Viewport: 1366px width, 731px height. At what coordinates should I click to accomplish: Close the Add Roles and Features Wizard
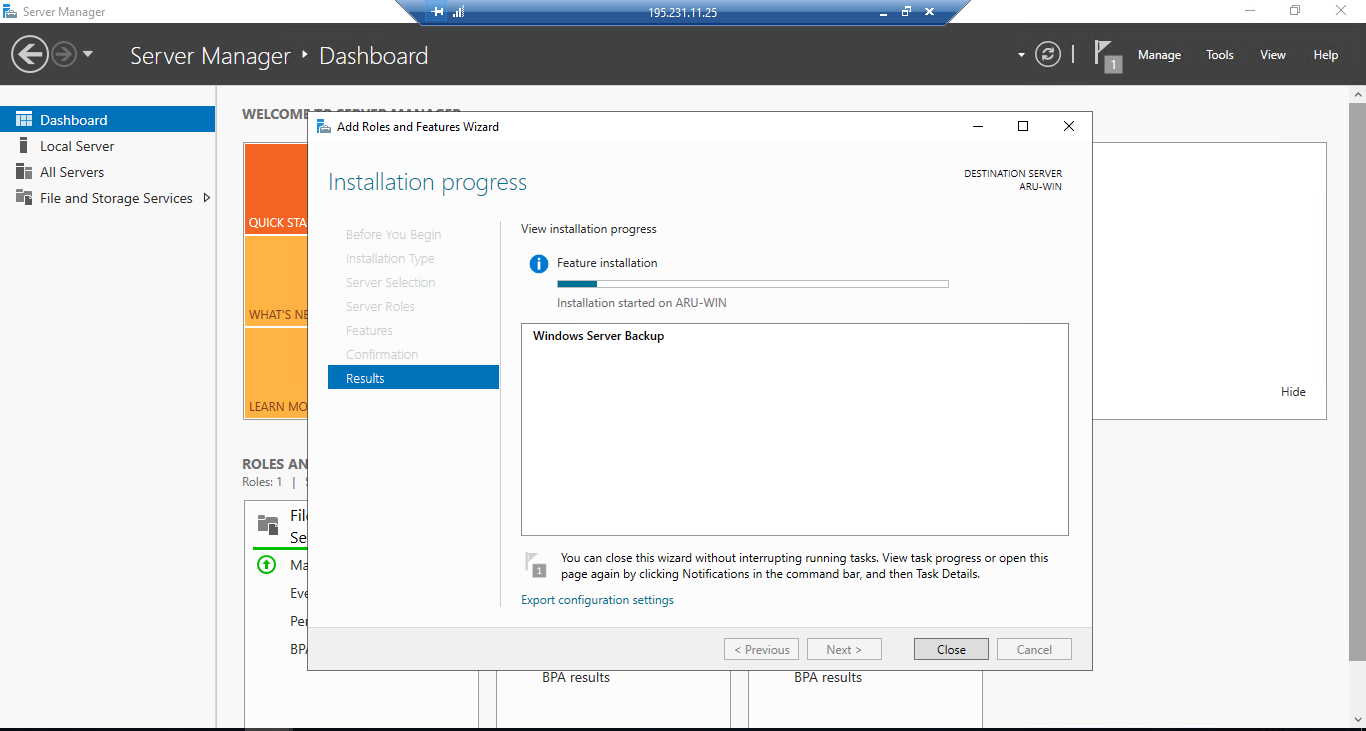pos(950,648)
